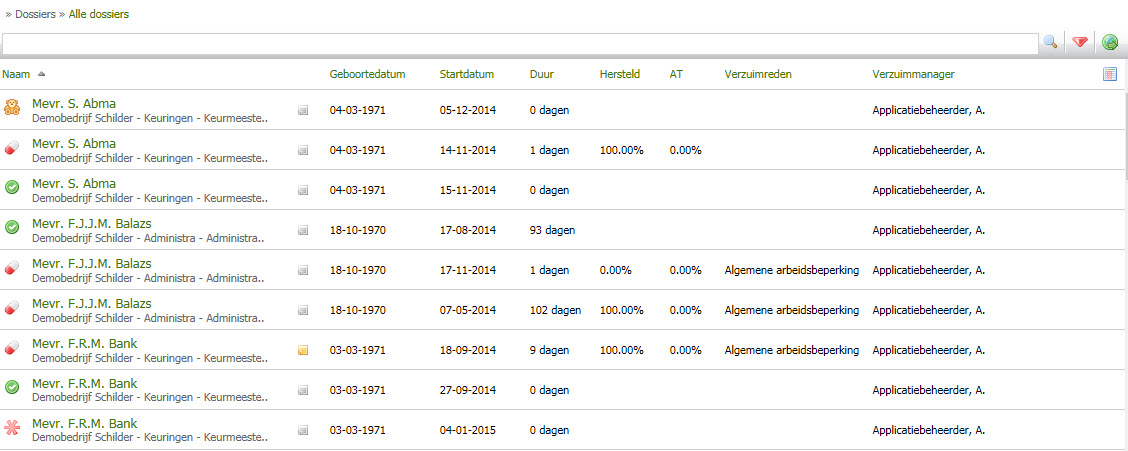The width and height of the screenshot is (1128, 451).
Task: Sort by the Startdatum column header
Action: click(x=466, y=74)
